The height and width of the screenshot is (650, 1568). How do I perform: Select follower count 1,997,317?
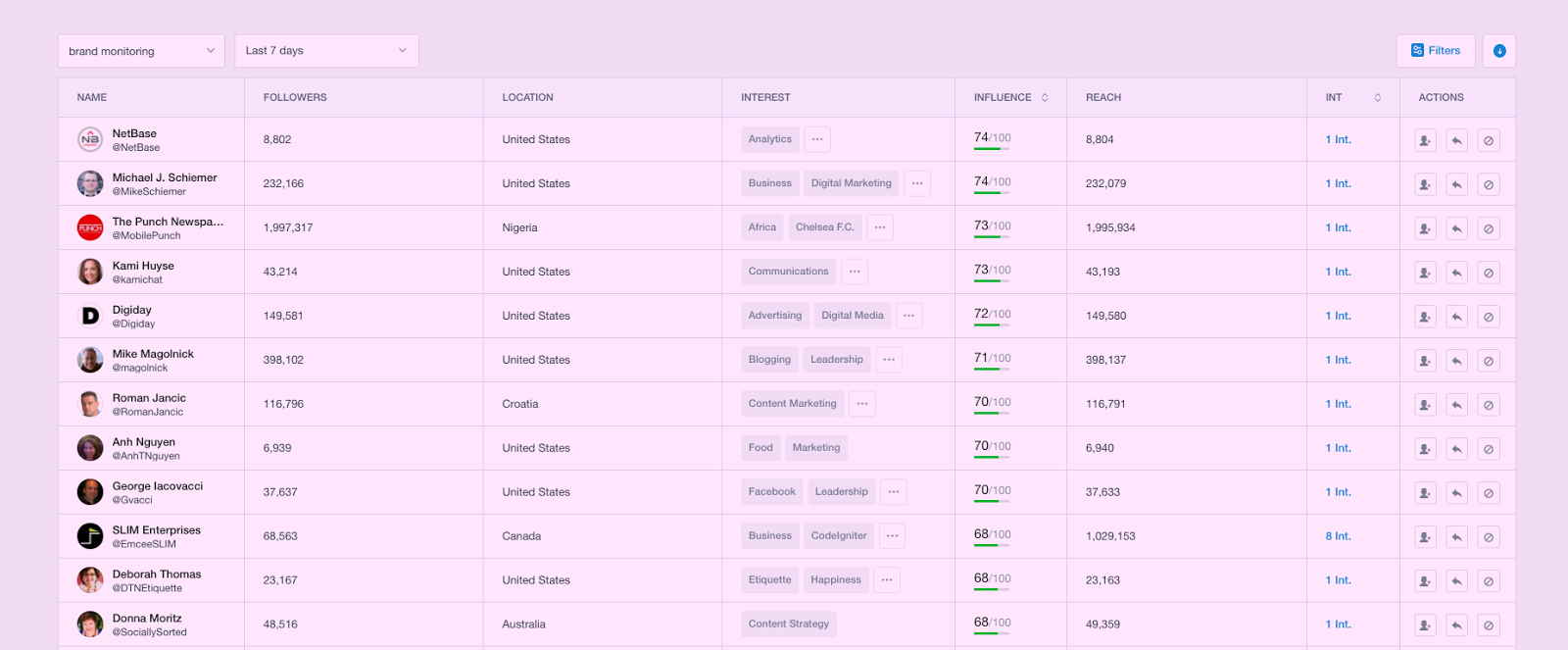[288, 227]
